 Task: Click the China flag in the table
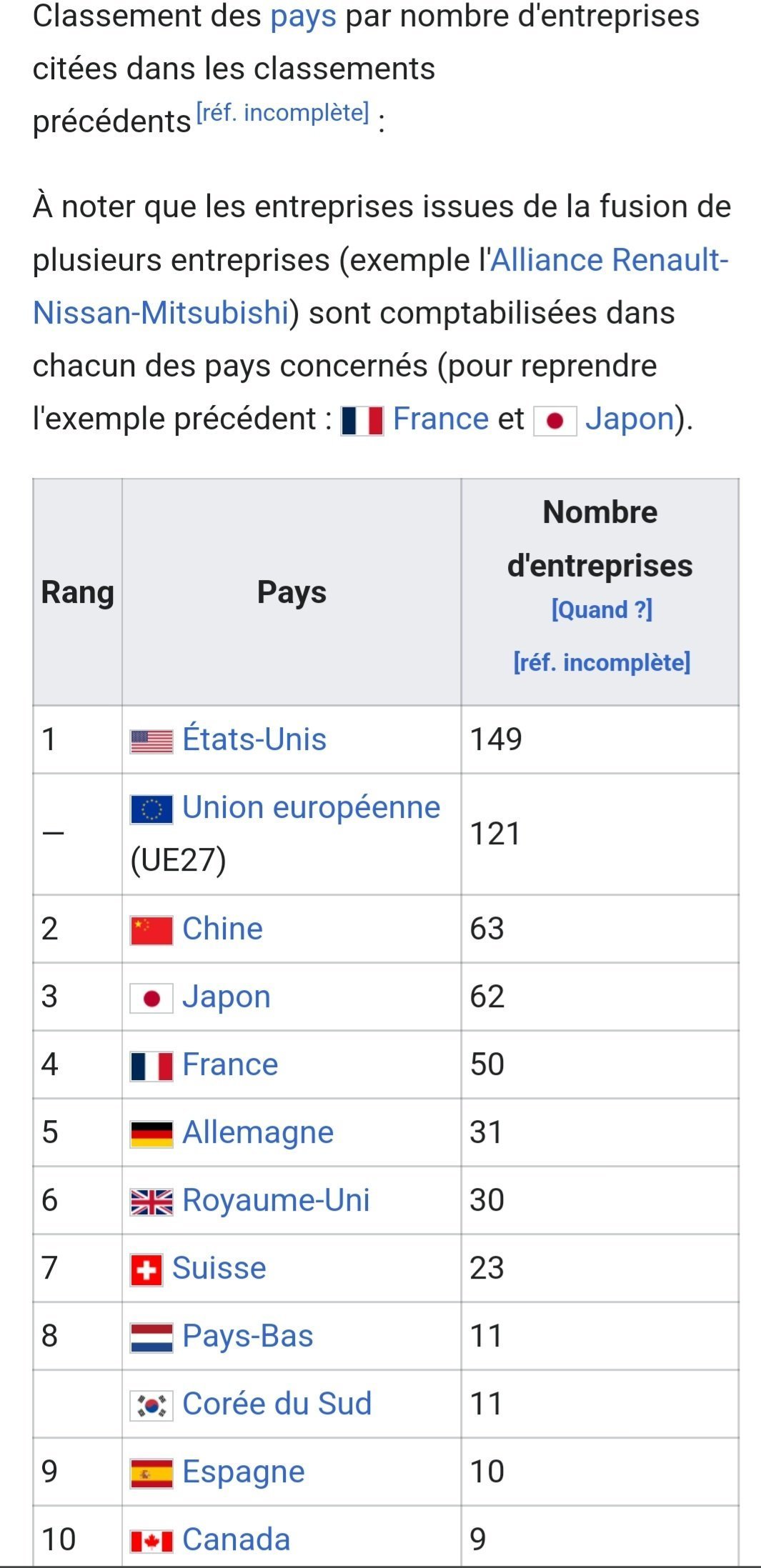151,931
